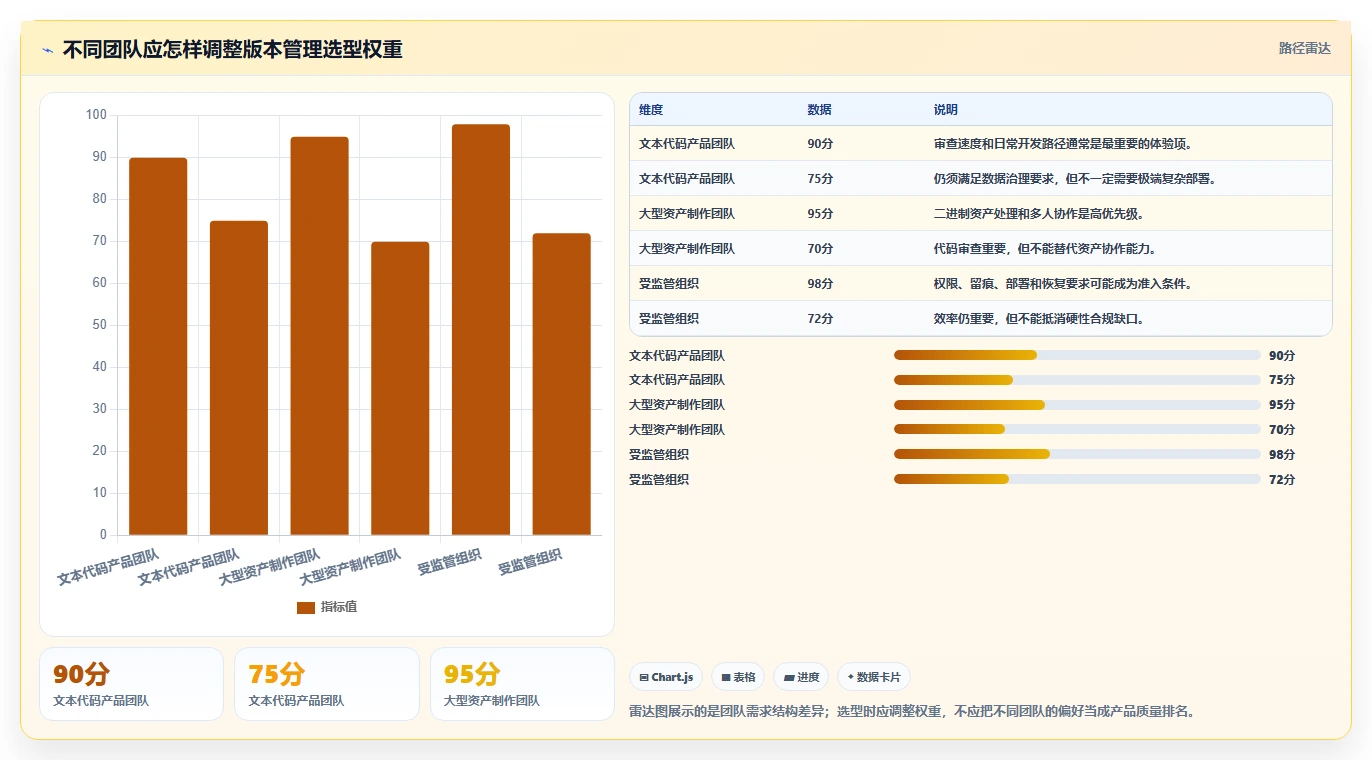Click the 数据卡片 chip icon
1372x760 pixels.
tap(850, 677)
